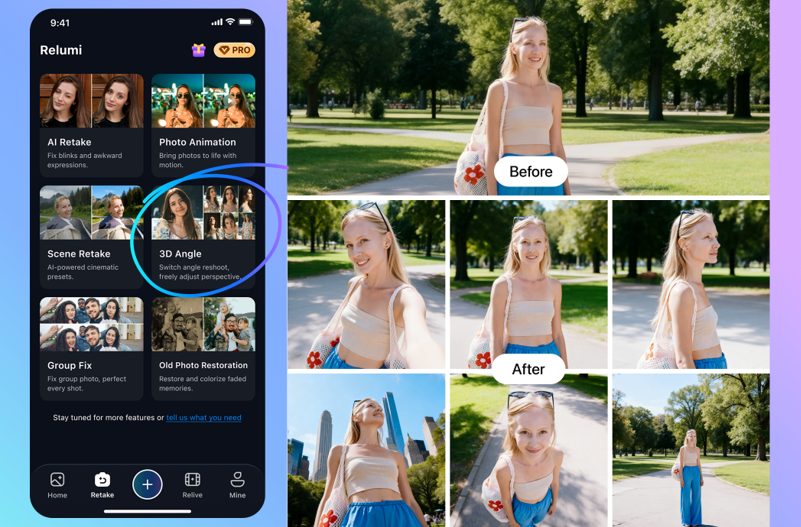Viewport: 801px width, 527px height.
Task: Click the Before label pill
Action: point(530,171)
